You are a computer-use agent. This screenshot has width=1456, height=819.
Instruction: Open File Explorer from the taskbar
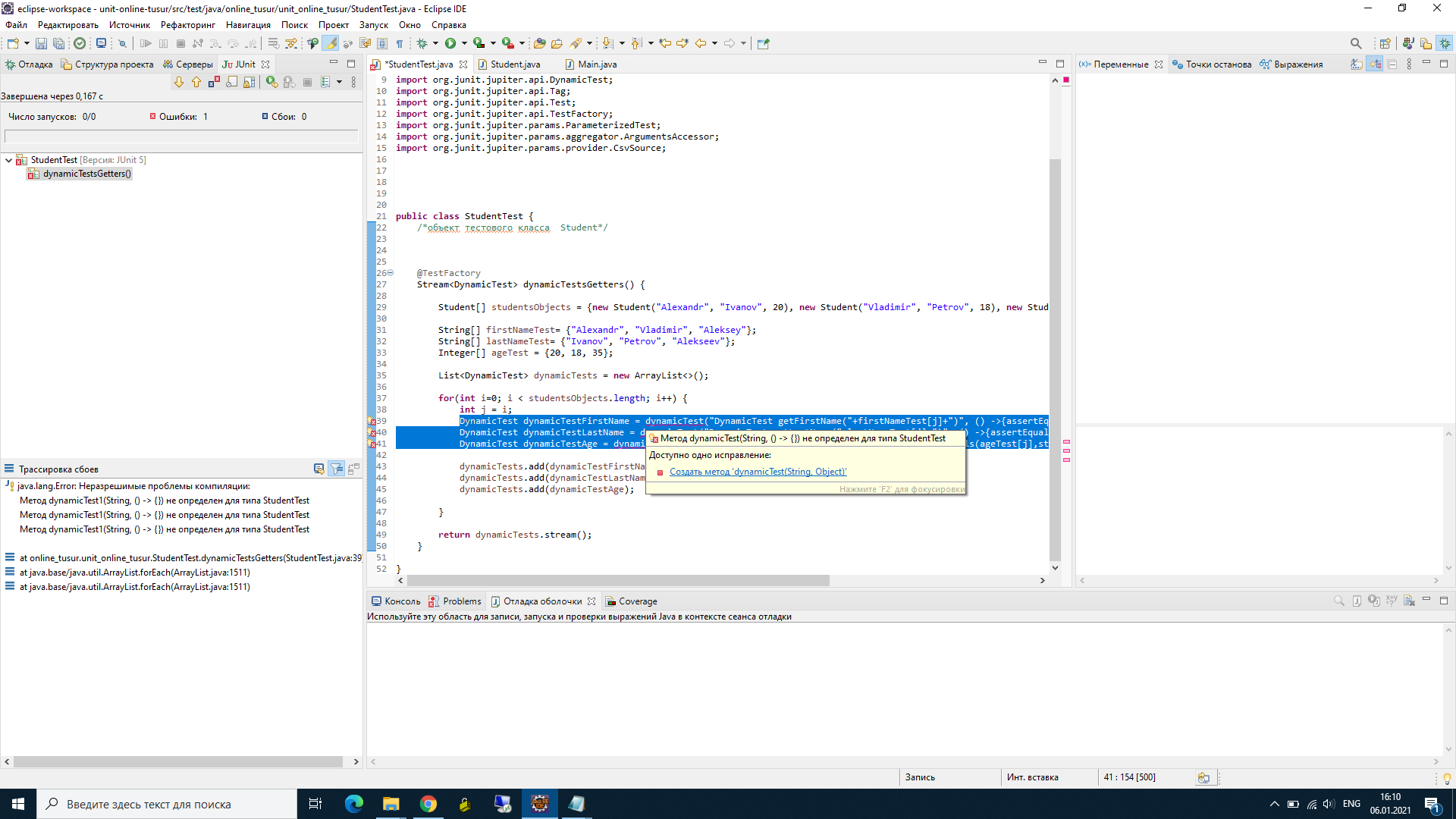tap(391, 804)
